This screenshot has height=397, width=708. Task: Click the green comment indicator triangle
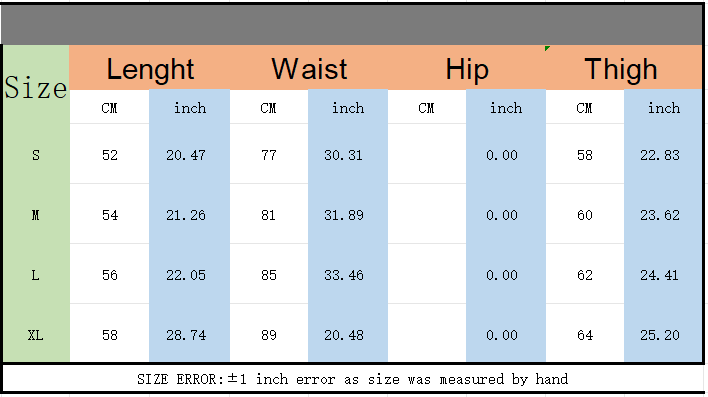(x=547, y=48)
